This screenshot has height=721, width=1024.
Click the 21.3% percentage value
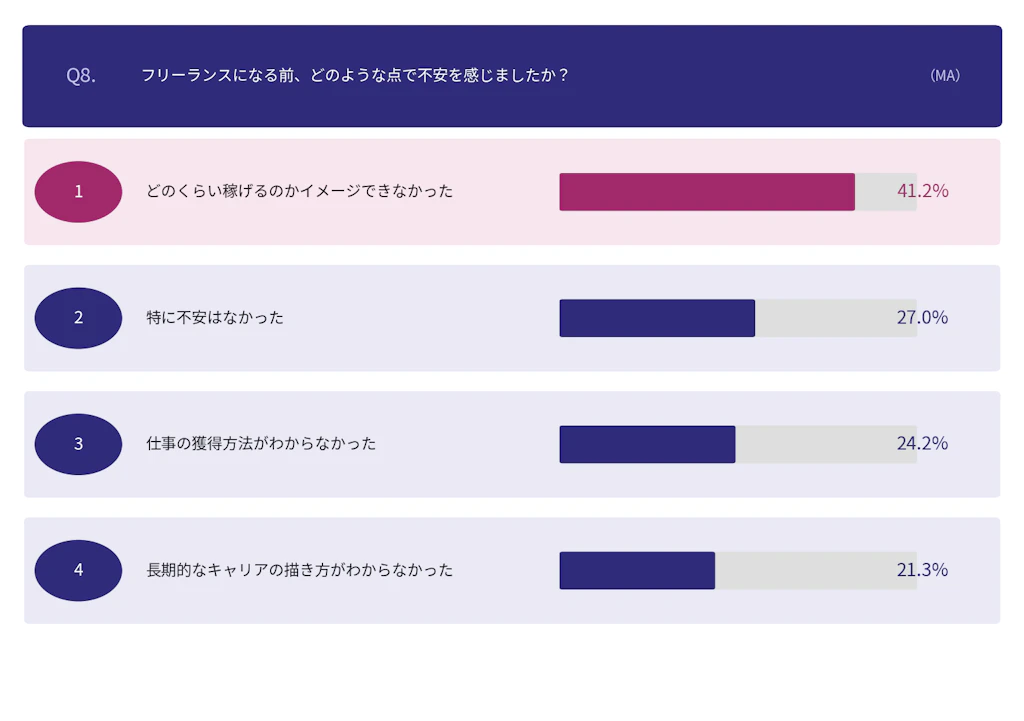(922, 570)
